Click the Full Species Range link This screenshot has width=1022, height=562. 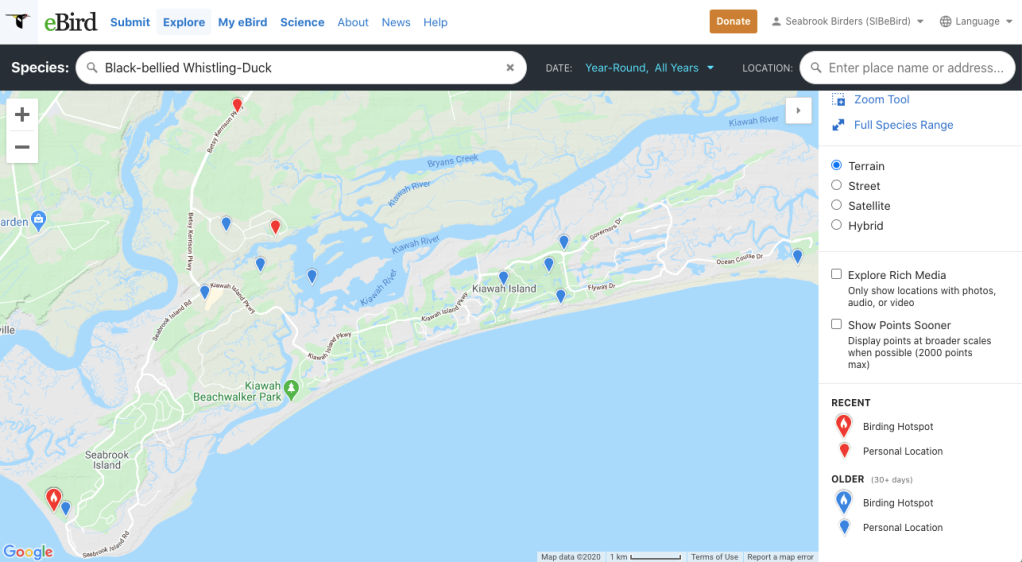pos(903,125)
